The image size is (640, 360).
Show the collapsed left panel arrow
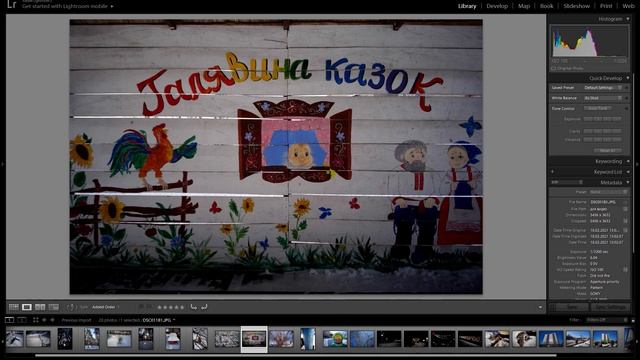[2, 164]
